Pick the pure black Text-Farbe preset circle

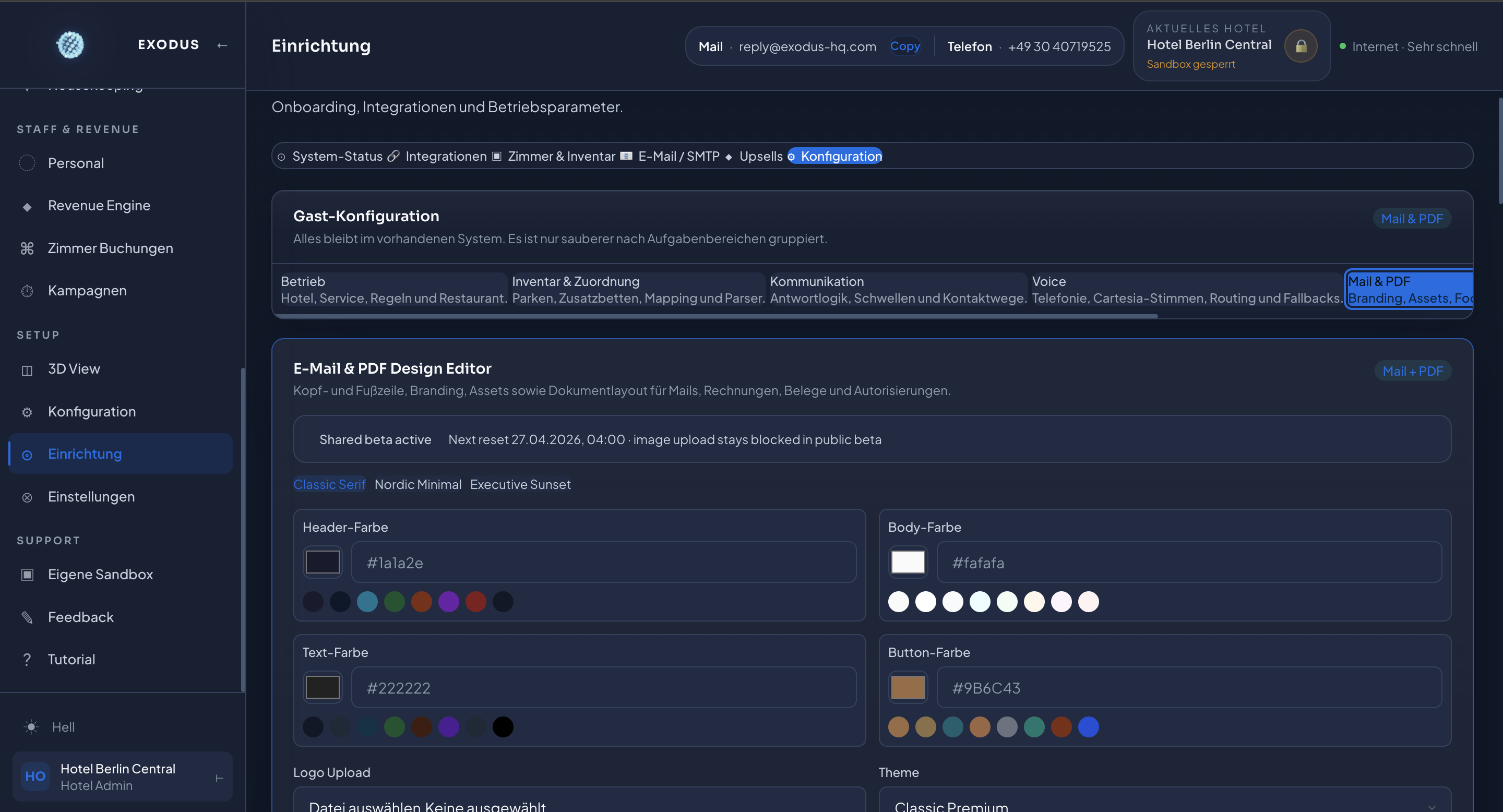tap(503, 727)
